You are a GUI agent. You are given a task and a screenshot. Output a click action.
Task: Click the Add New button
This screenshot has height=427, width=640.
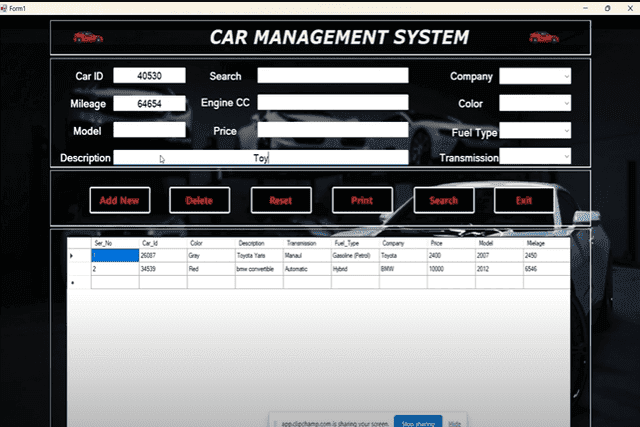(120, 200)
